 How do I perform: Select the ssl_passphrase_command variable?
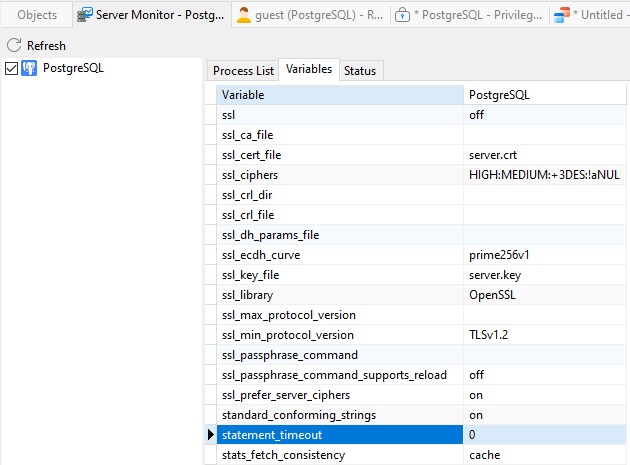click(x=340, y=355)
